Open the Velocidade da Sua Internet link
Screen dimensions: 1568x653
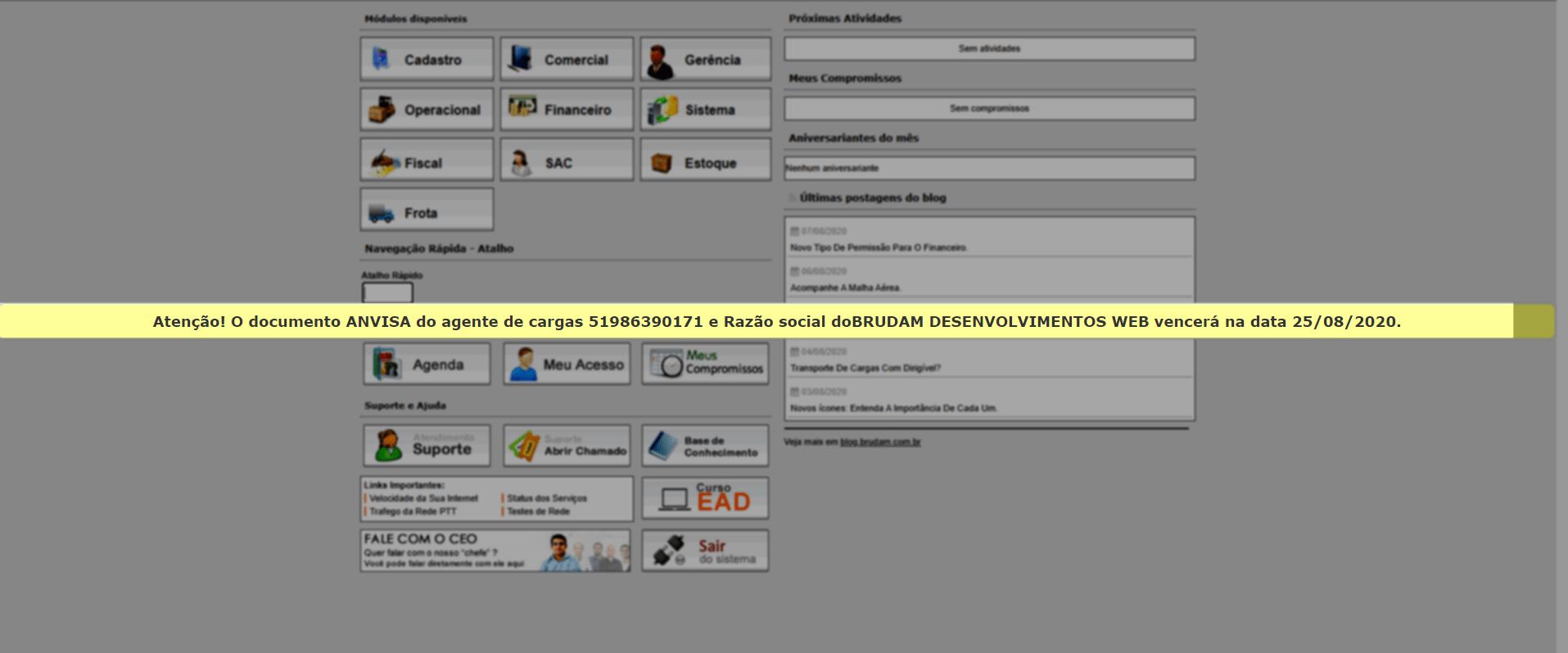click(x=423, y=498)
